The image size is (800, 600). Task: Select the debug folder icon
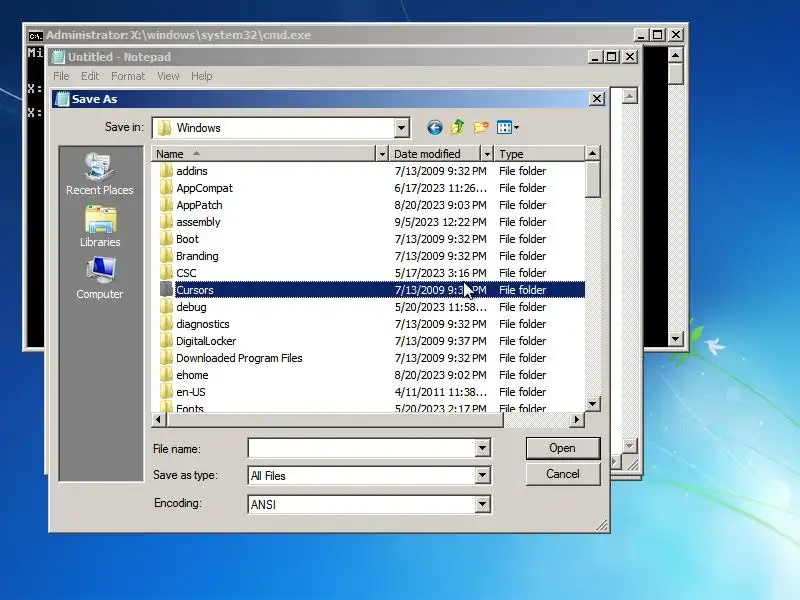(x=166, y=307)
